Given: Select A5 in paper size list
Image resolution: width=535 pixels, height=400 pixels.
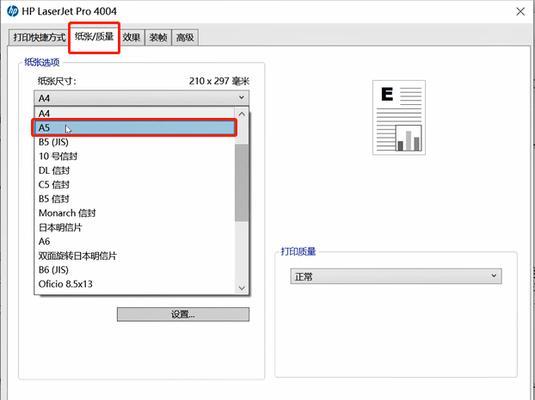Looking at the screenshot, I should tap(134, 128).
